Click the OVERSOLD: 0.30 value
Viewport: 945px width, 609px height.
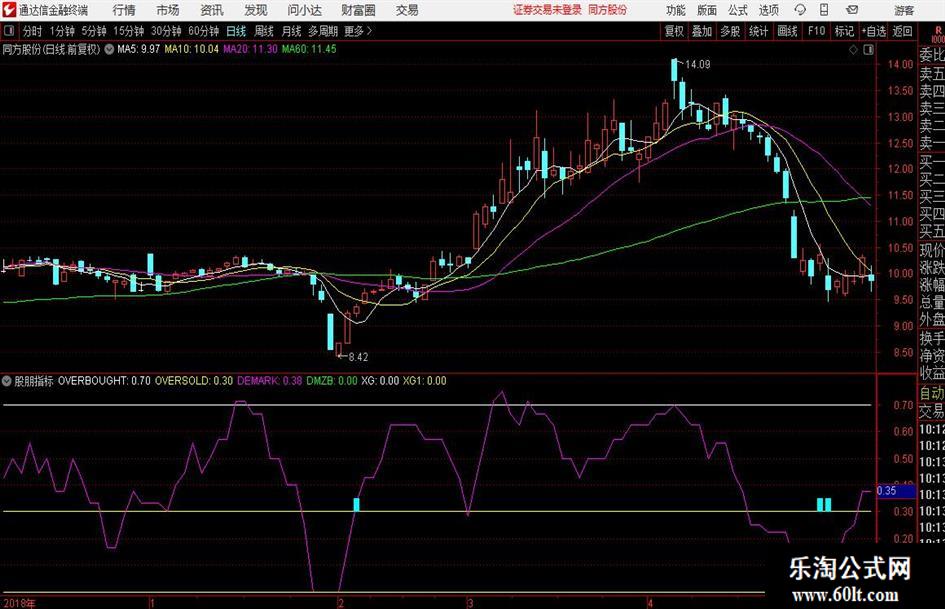[x=194, y=381]
